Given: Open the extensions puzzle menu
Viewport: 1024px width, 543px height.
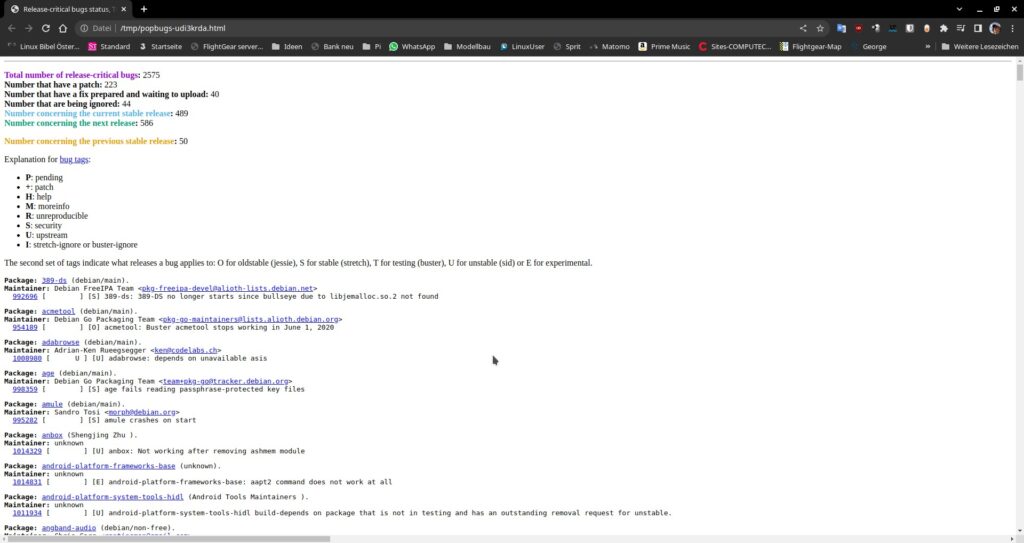Looking at the screenshot, I should pos(944,28).
